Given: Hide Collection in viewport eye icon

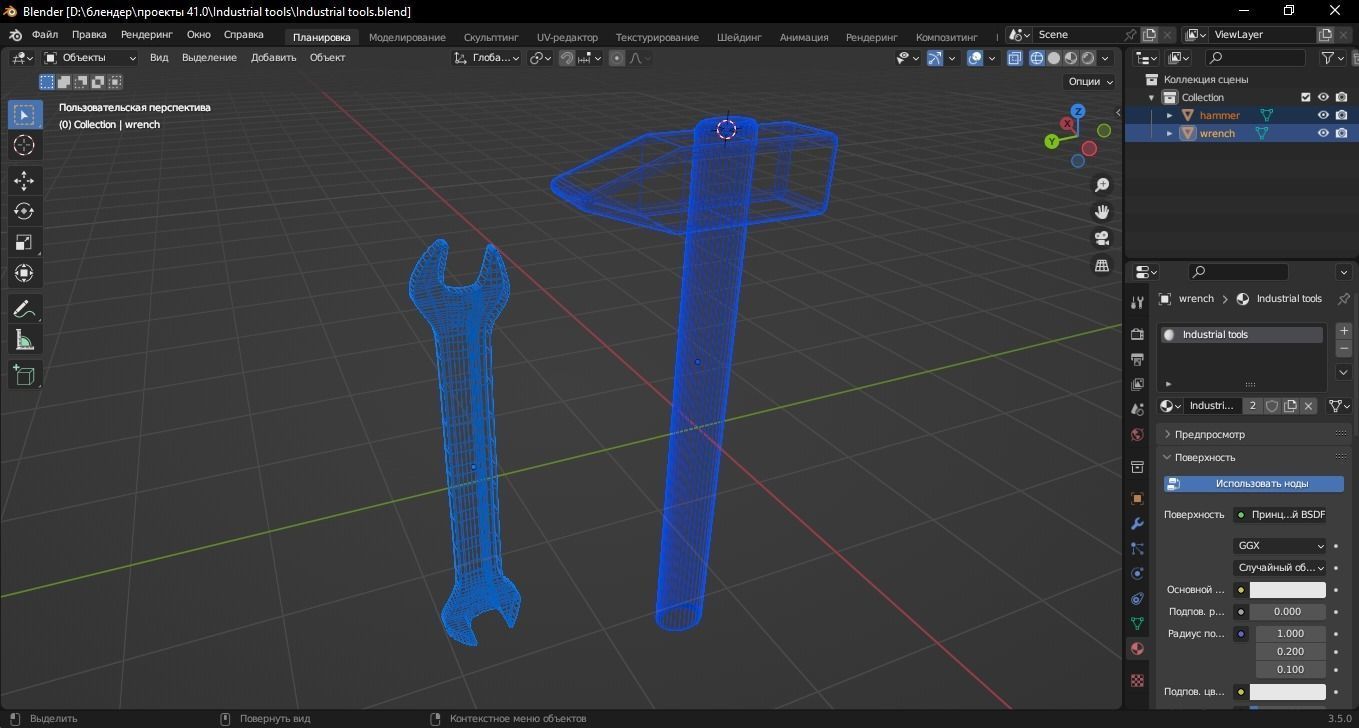Looking at the screenshot, I should (1323, 97).
